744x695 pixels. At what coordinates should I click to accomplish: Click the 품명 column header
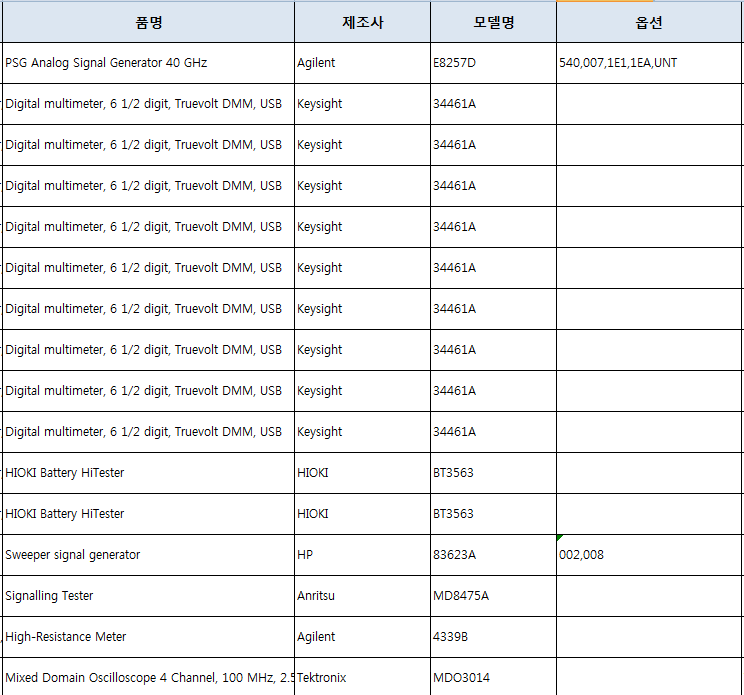tap(148, 22)
